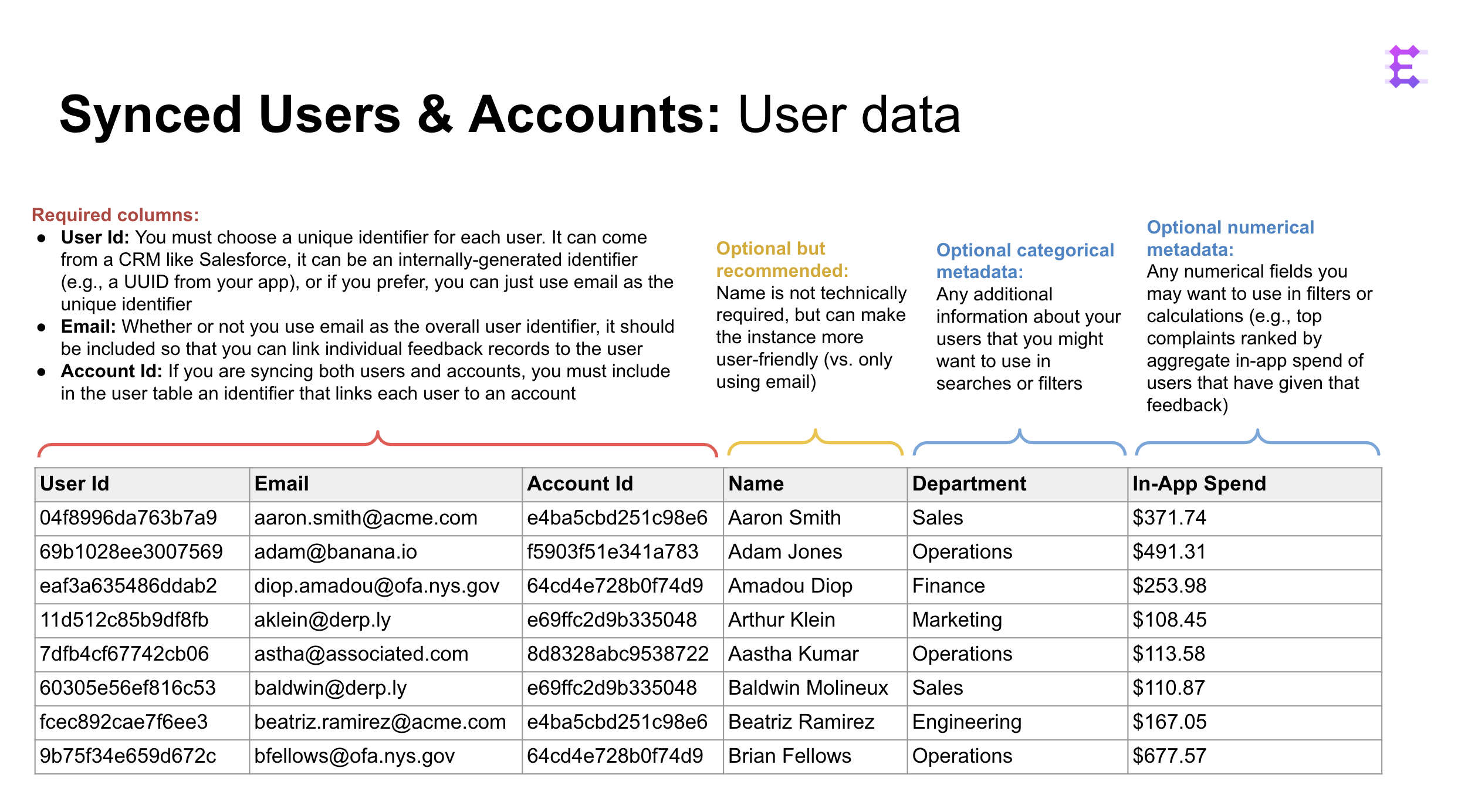Screen dimensions: 1468x812
Task: Click the yellow bracket above Name column
Action: pos(815,442)
